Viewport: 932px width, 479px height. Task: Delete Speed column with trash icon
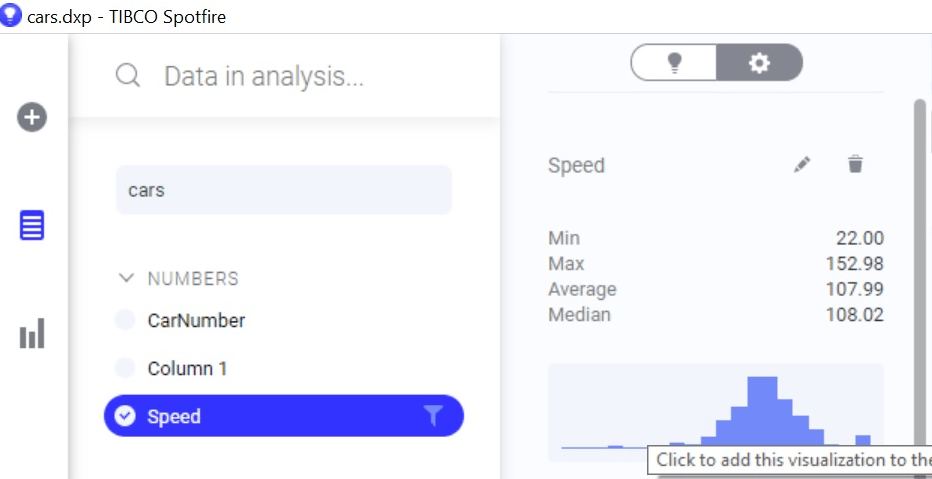pyautogui.click(x=855, y=164)
